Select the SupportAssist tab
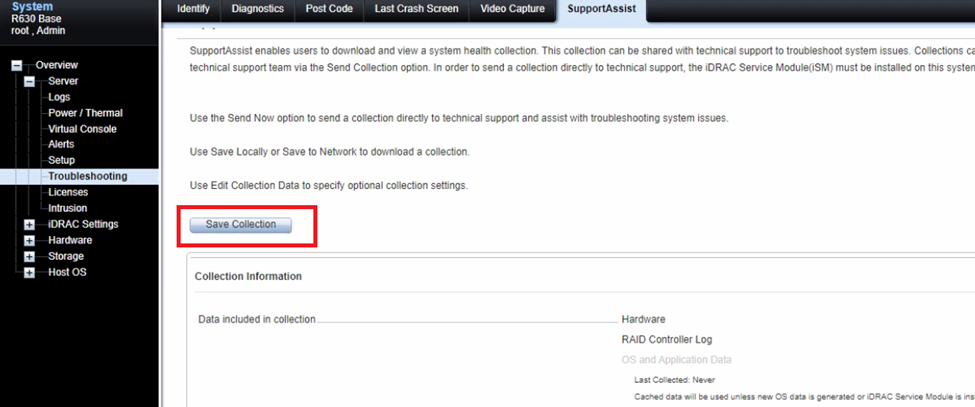The image size is (975, 407). (x=601, y=9)
